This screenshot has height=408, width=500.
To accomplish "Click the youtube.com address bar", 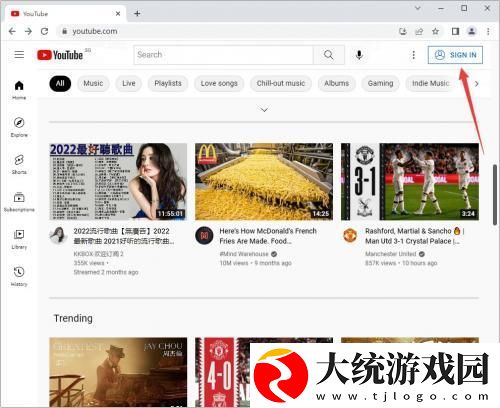I will coord(227,31).
